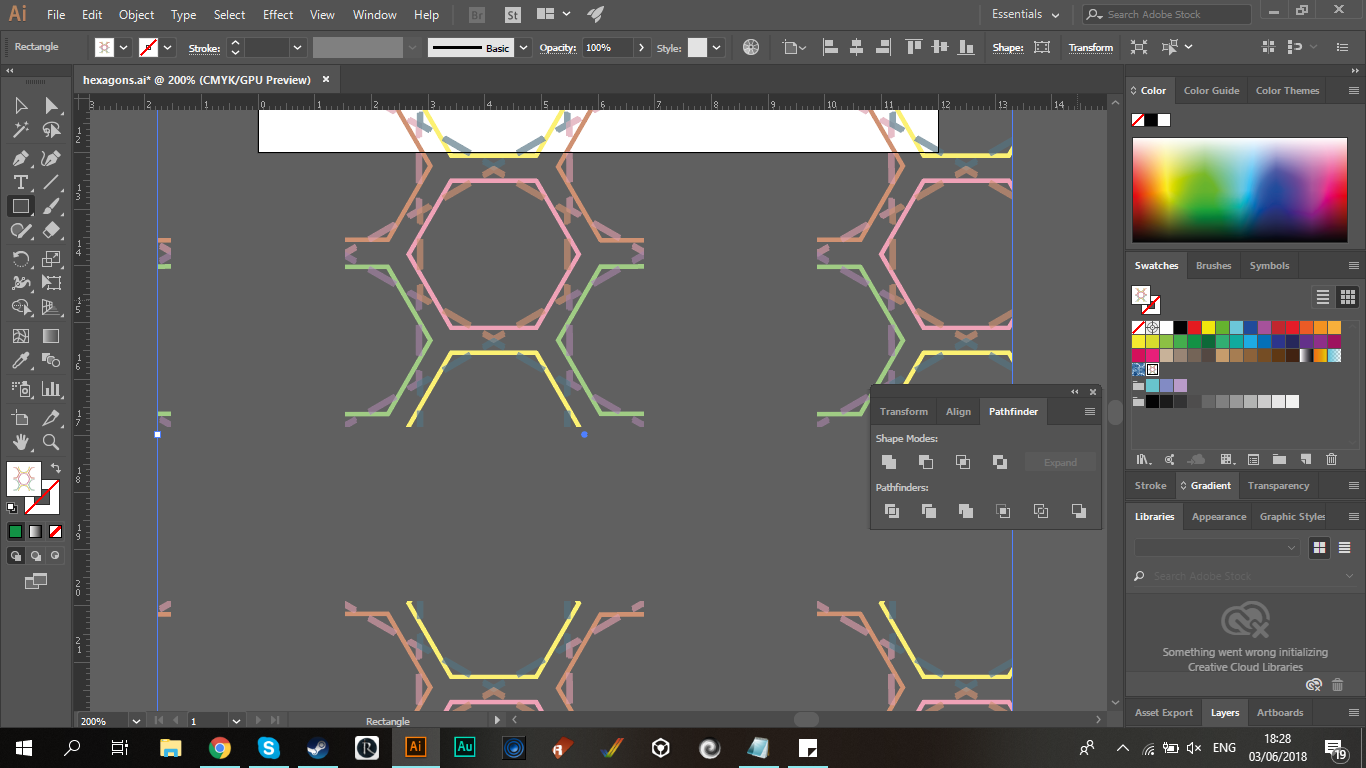Select the Rectangle tool in the toolbox
The width and height of the screenshot is (1366, 768).
pyautogui.click(x=20, y=206)
